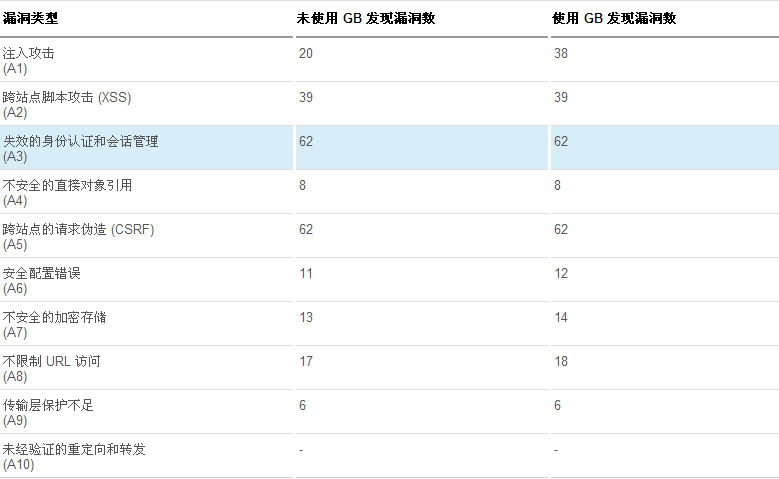
Task: Select value 17 in the 不限制 URL 访问 row
Action: (305, 361)
